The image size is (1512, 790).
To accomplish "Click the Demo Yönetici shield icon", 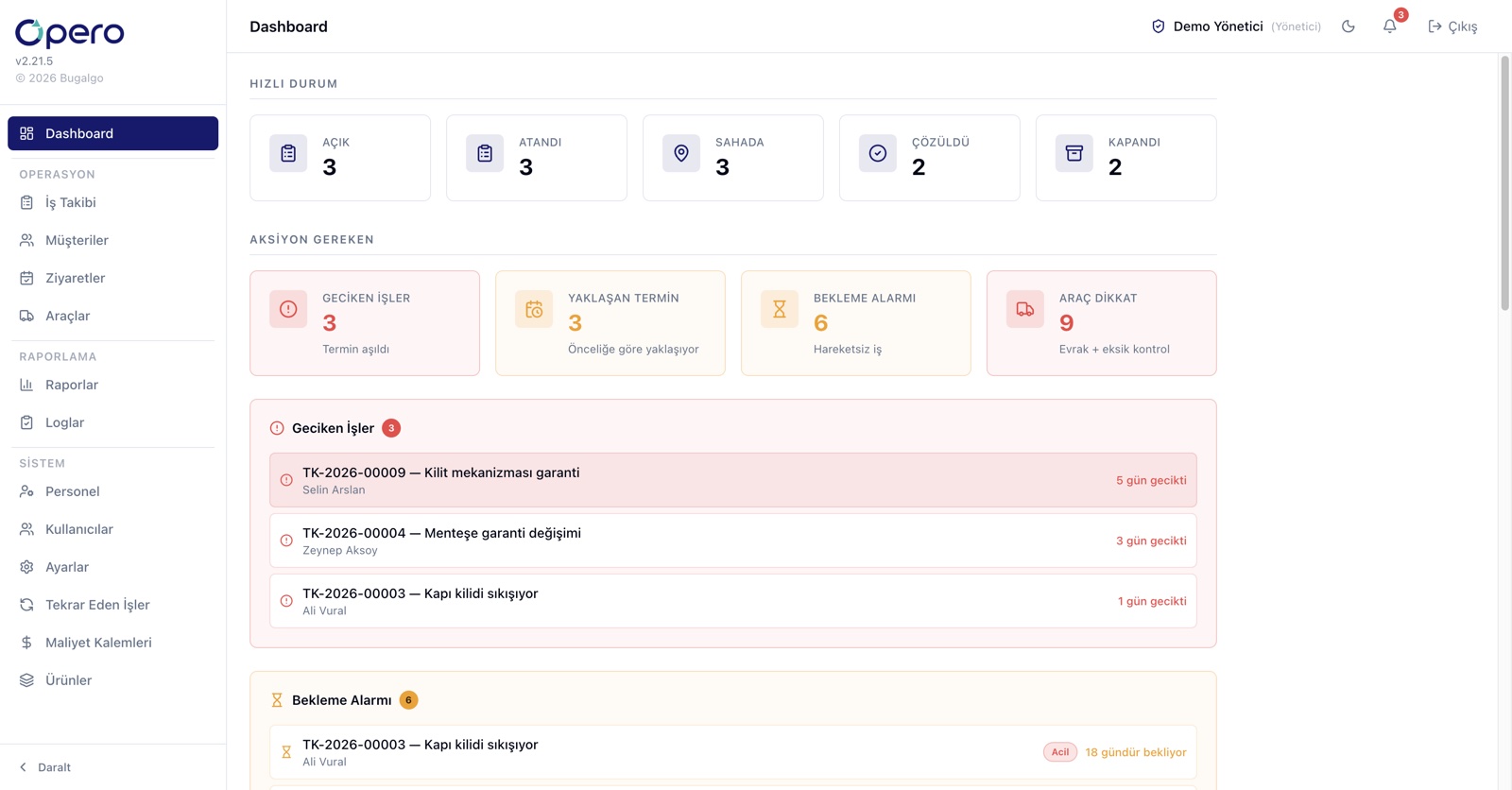I will 1158,26.
